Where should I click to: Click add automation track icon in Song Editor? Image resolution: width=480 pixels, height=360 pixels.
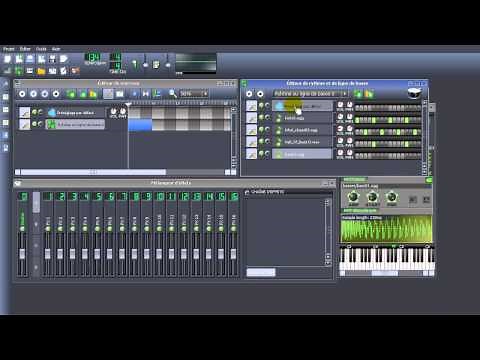93,94
